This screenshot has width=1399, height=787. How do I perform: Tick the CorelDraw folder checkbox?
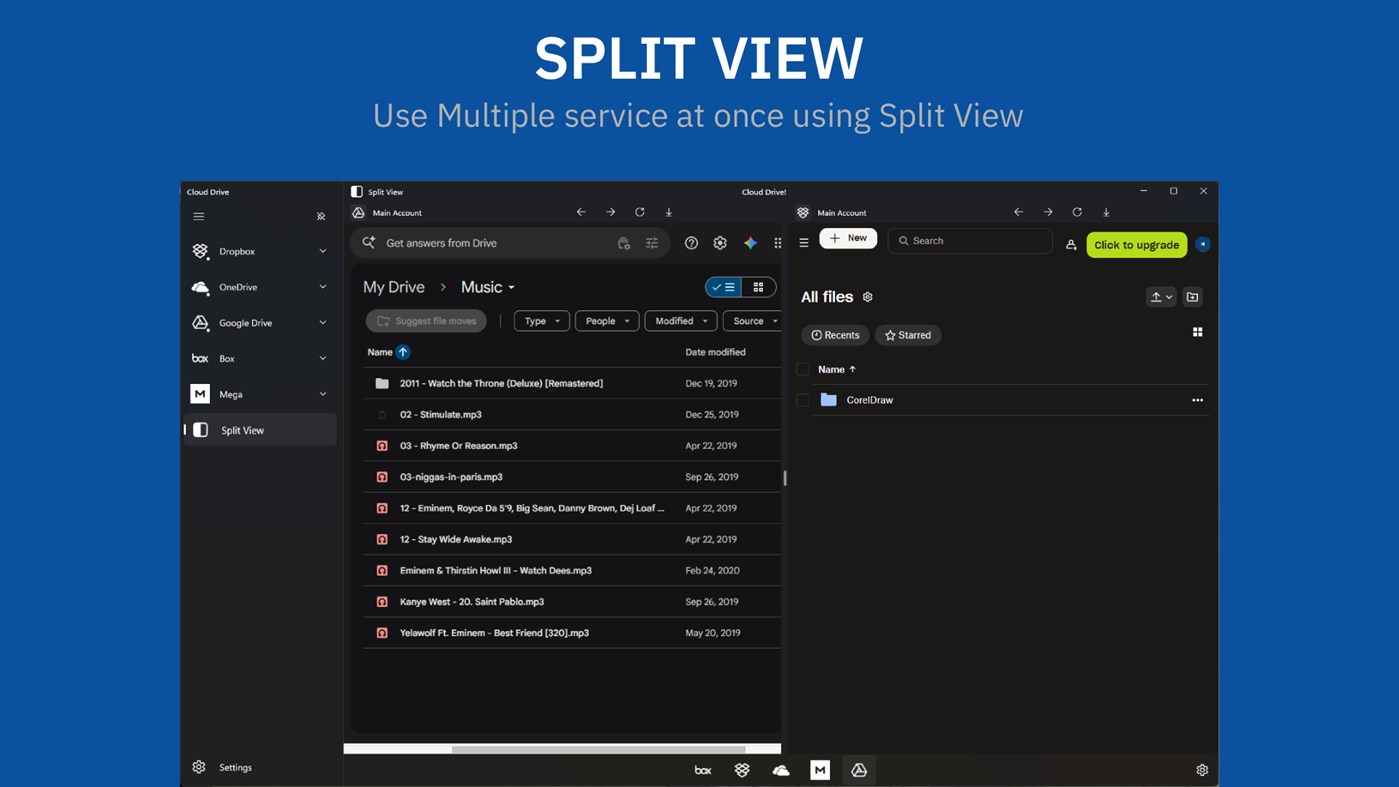pyautogui.click(x=803, y=400)
